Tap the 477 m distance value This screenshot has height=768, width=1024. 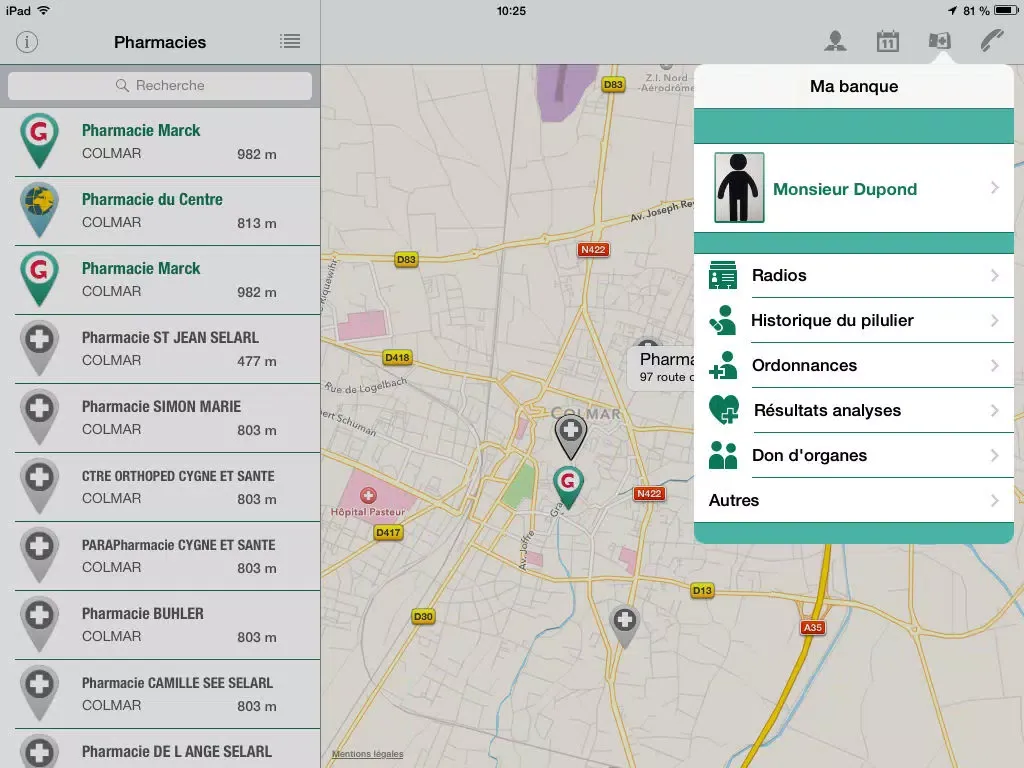click(257, 361)
